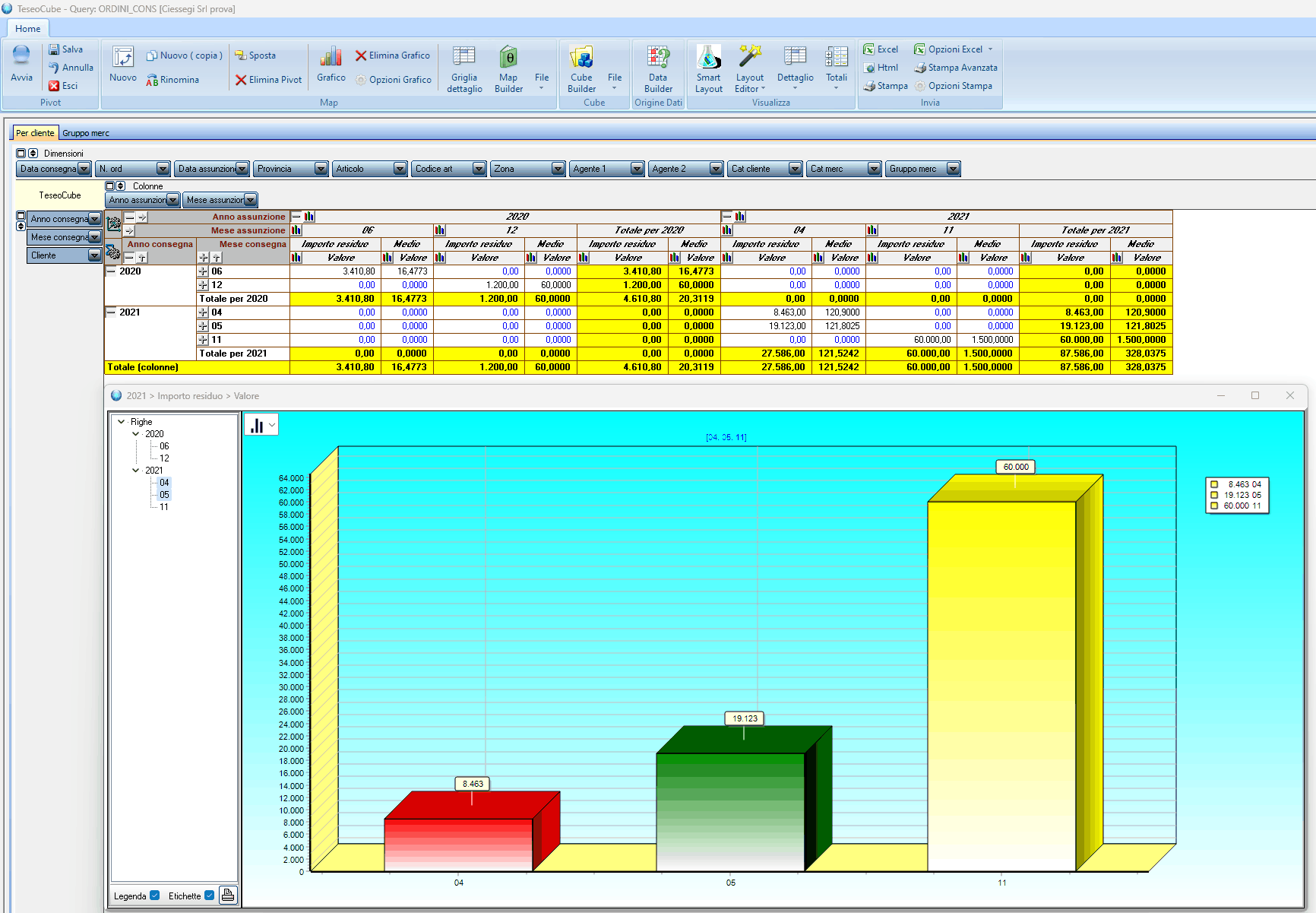This screenshot has width=1316, height=913.
Task: Click the green bar for month 05
Action: point(730,812)
